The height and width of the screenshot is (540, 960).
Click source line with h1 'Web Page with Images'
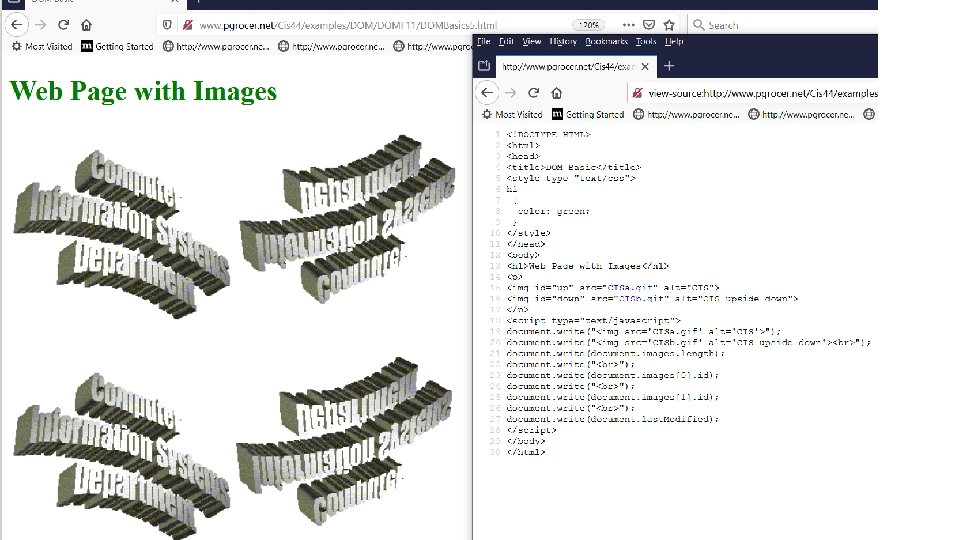588,266
